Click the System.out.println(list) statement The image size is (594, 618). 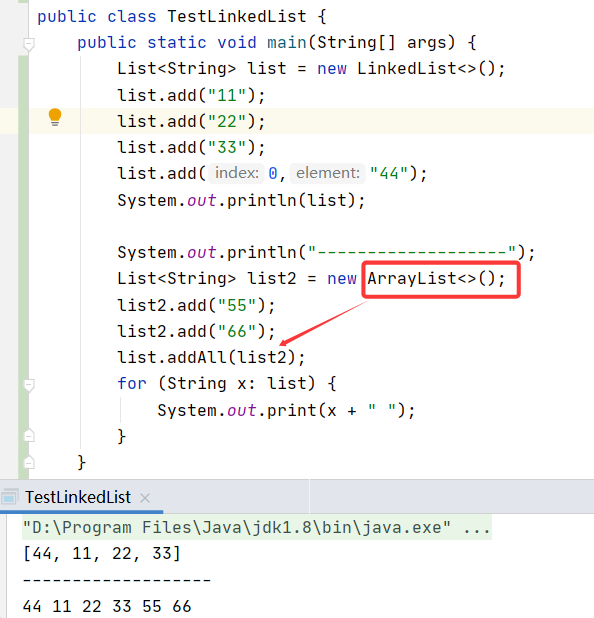point(241,200)
